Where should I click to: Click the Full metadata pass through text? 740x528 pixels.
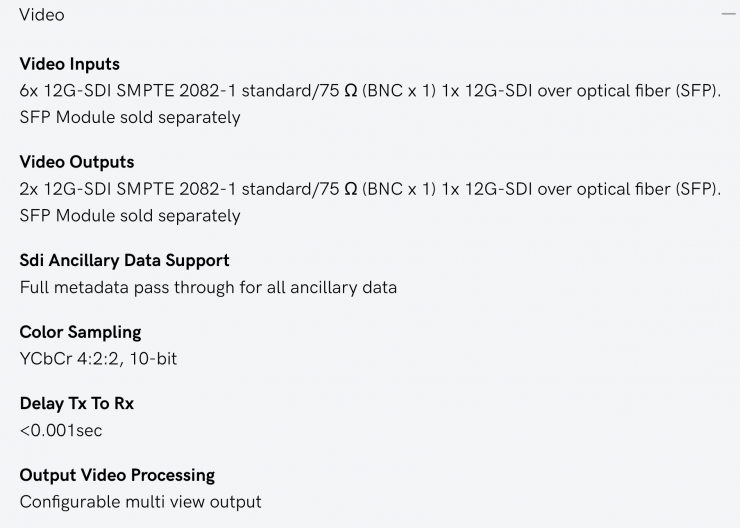(x=208, y=287)
